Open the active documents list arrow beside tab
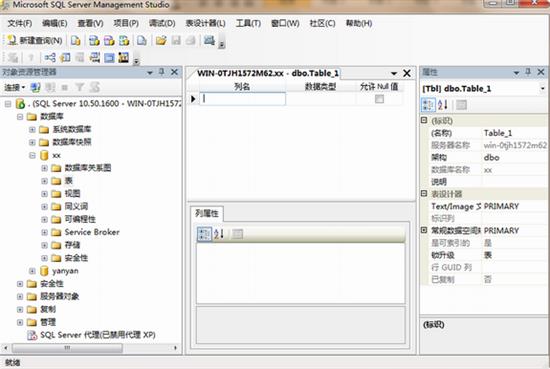This screenshot has height=369, width=550. (394, 73)
